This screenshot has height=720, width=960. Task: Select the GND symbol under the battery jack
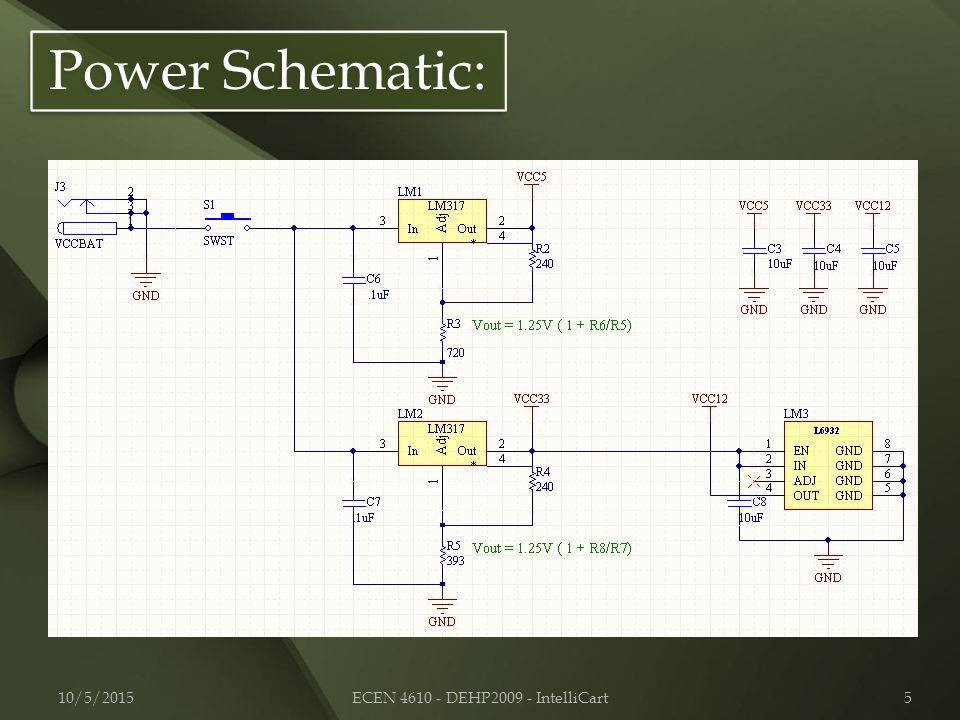coord(146,287)
